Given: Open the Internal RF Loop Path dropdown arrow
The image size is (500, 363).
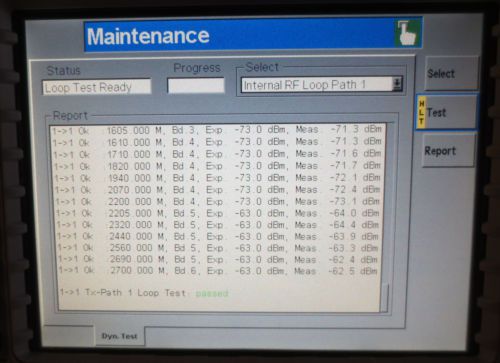Looking at the screenshot, I should tap(397, 84).
